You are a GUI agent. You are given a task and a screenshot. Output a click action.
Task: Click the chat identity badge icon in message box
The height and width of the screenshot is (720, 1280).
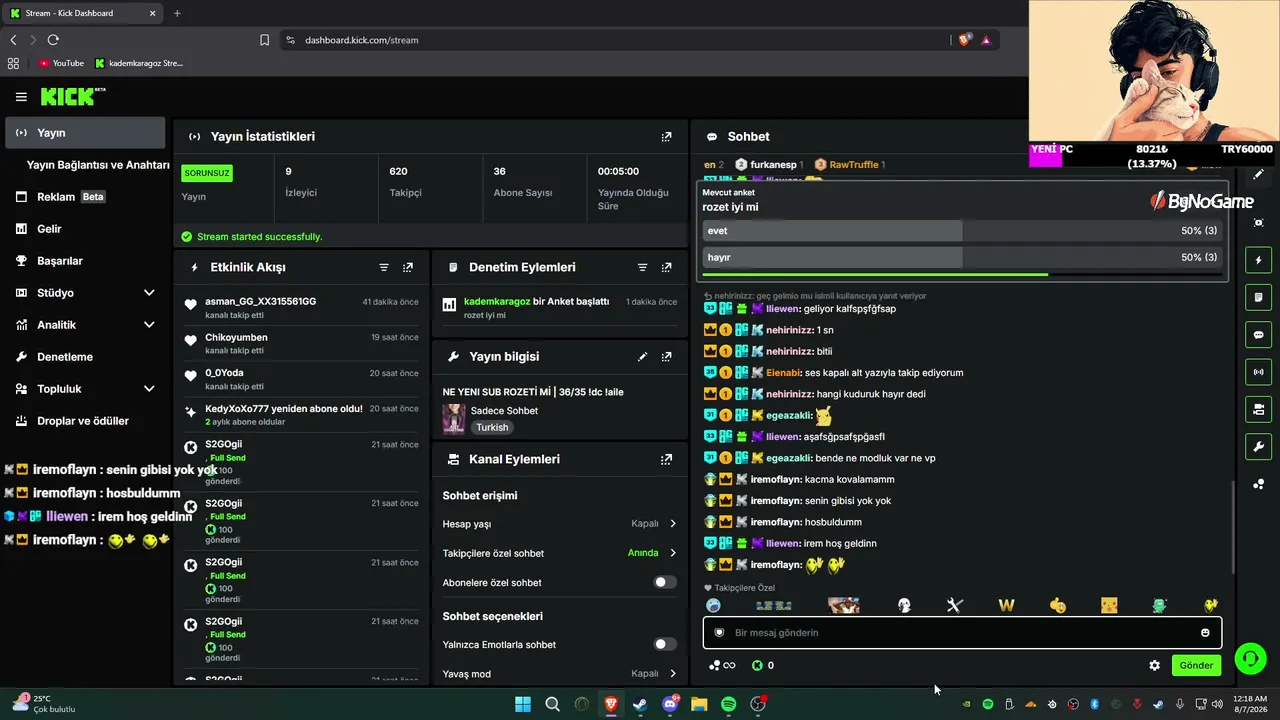tap(719, 633)
